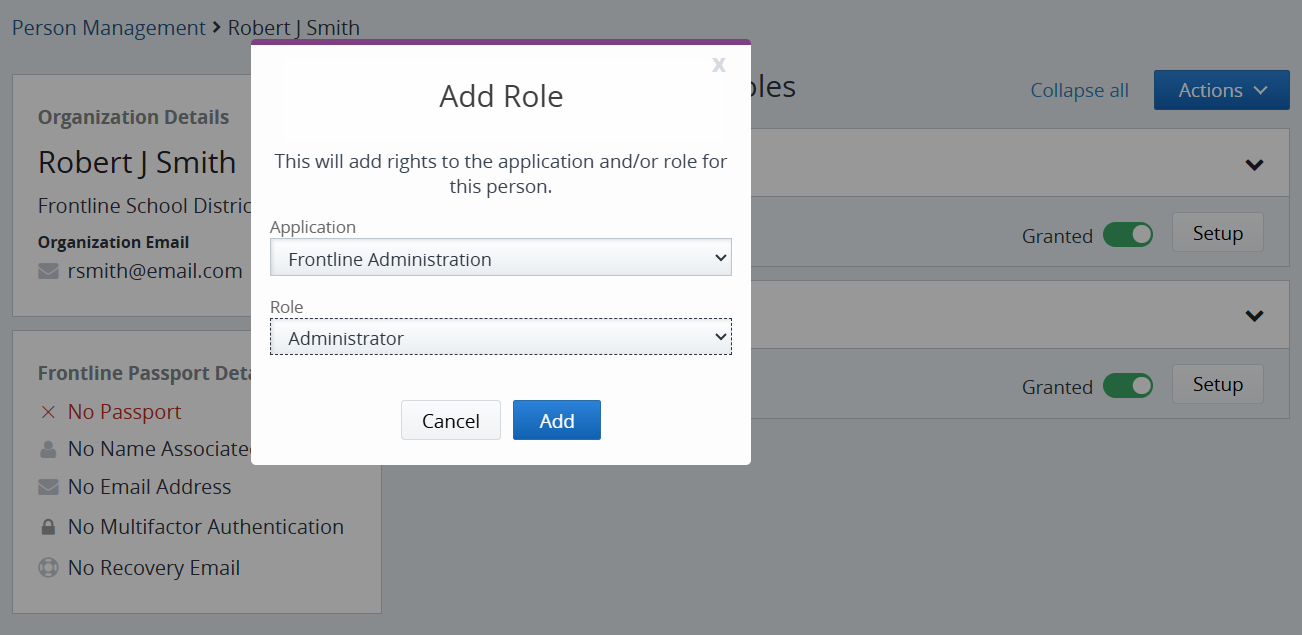Collapse the second role section chevron
This screenshot has height=635, width=1302.
(x=1255, y=315)
